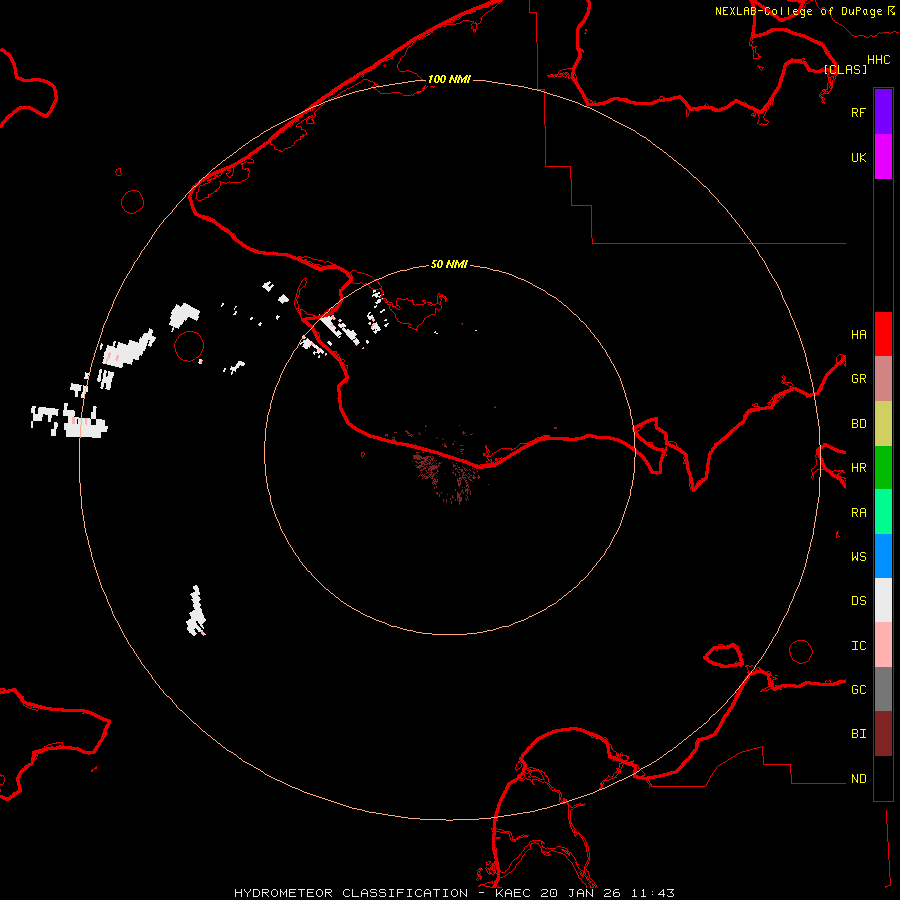Viewport: 900px width, 900px height.
Task: Pick the light pink IC legend swatch
Action: 883,645
